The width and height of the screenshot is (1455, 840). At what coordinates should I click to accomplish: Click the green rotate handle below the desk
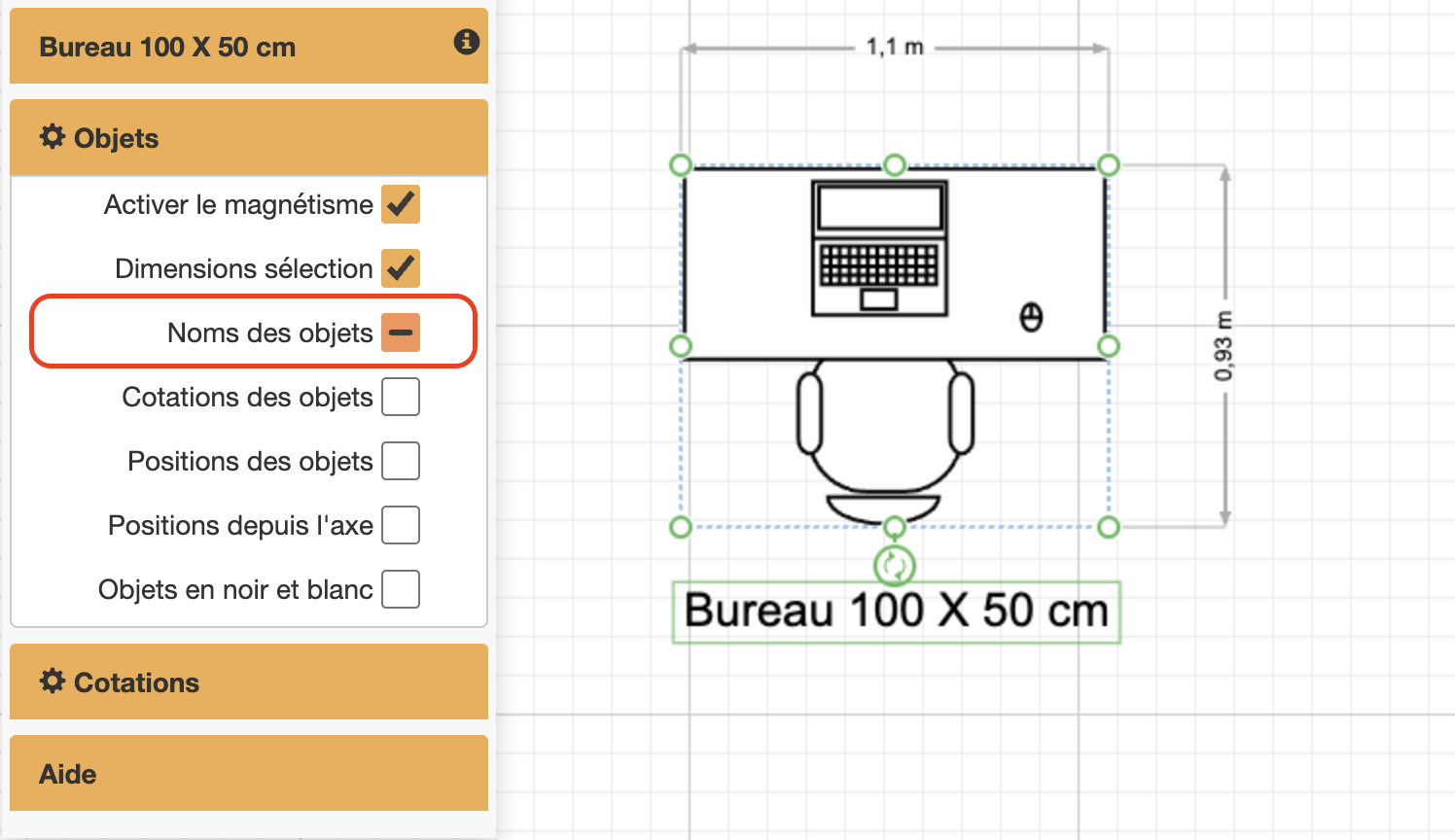point(894,565)
